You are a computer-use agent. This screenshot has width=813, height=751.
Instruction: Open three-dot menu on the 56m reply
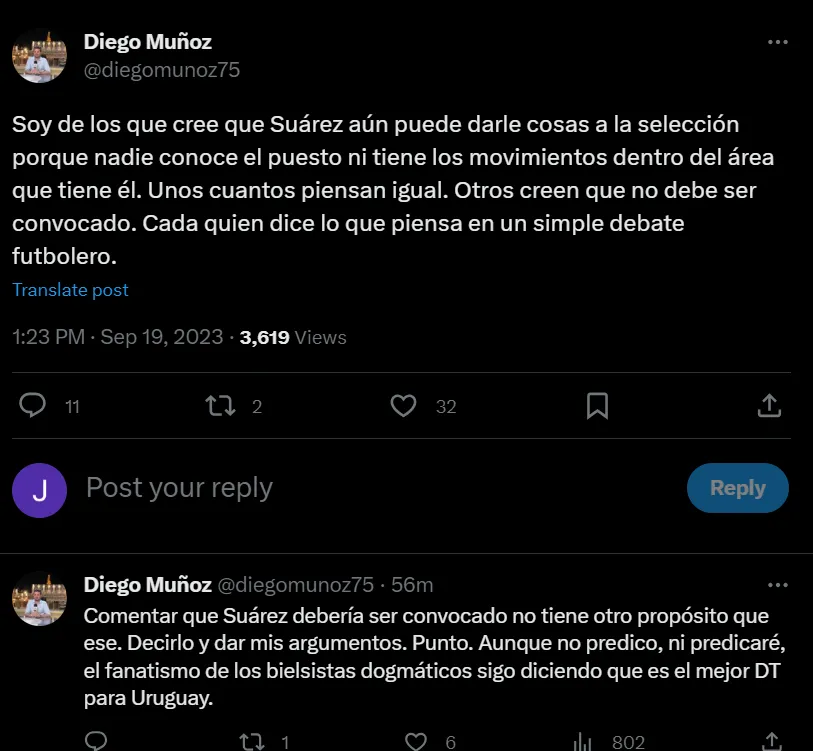tap(778, 585)
